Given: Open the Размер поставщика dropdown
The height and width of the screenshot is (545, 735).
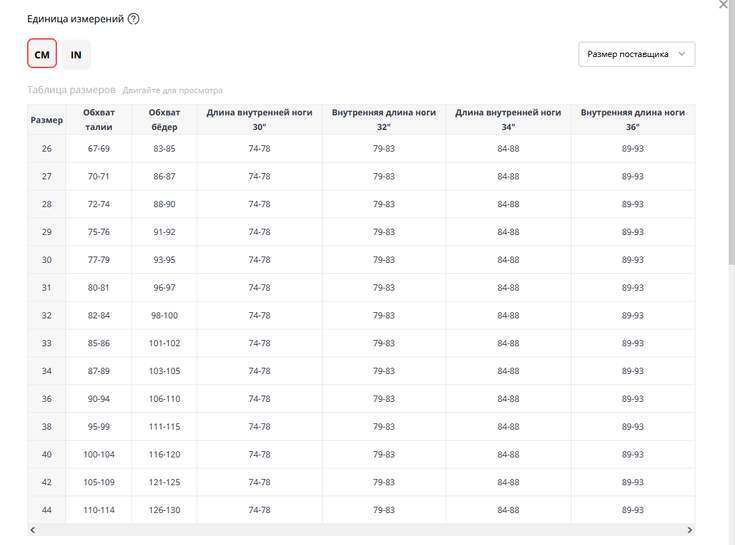Looking at the screenshot, I should point(636,54).
